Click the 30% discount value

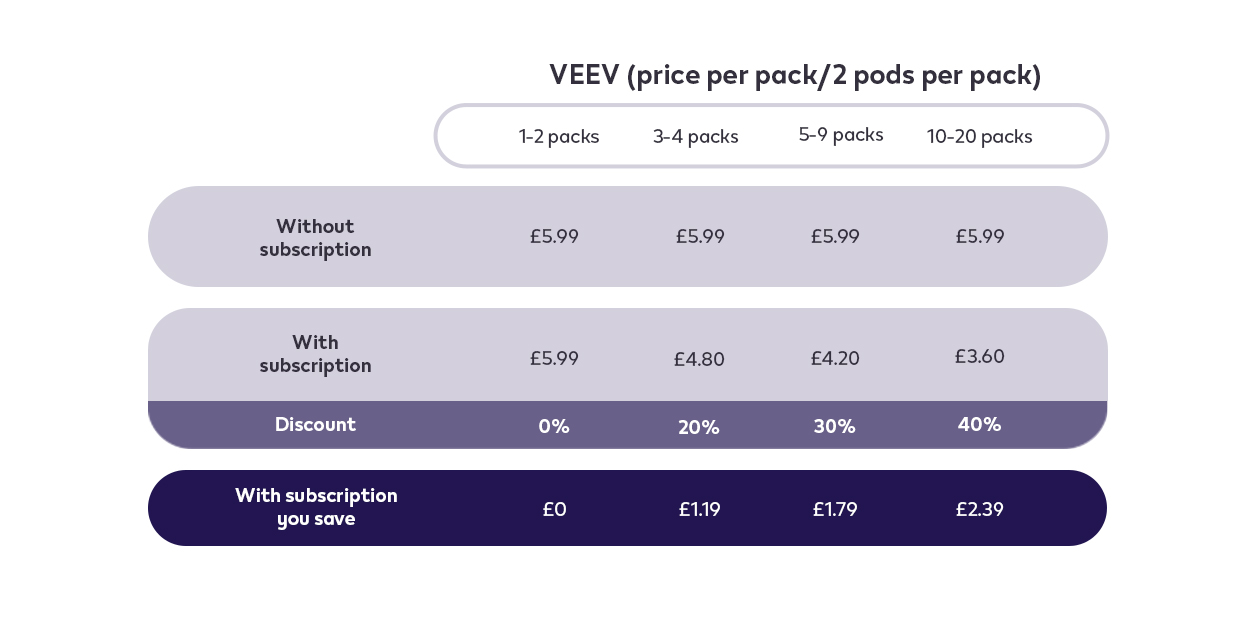point(835,427)
